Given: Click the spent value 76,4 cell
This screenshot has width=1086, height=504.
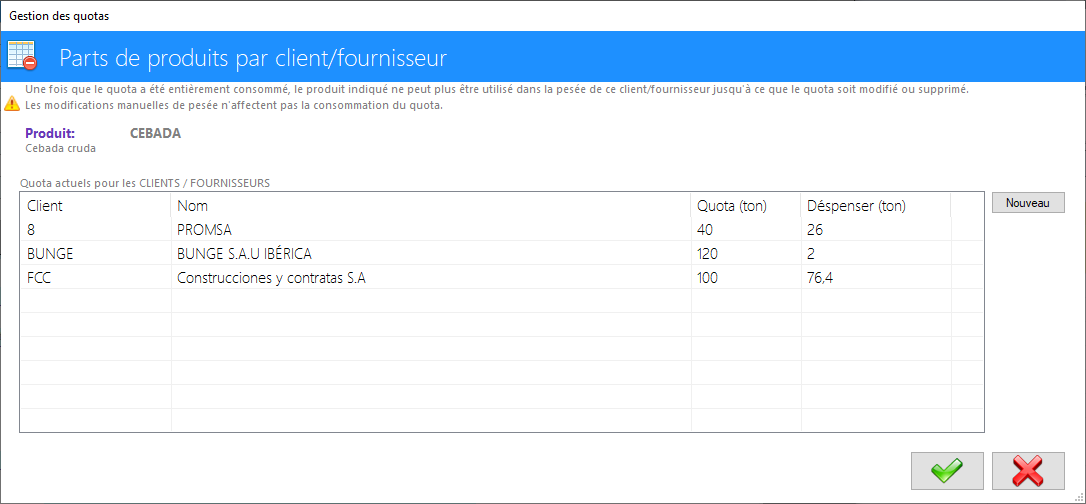Looking at the screenshot, I should tap(876, 278).
